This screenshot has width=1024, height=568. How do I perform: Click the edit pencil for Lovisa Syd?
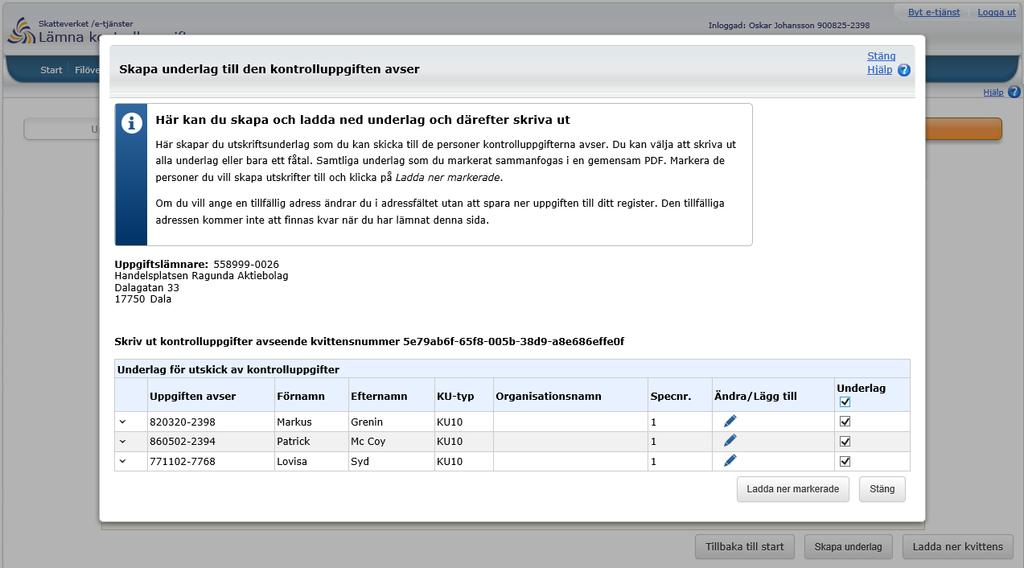(729, 460)
